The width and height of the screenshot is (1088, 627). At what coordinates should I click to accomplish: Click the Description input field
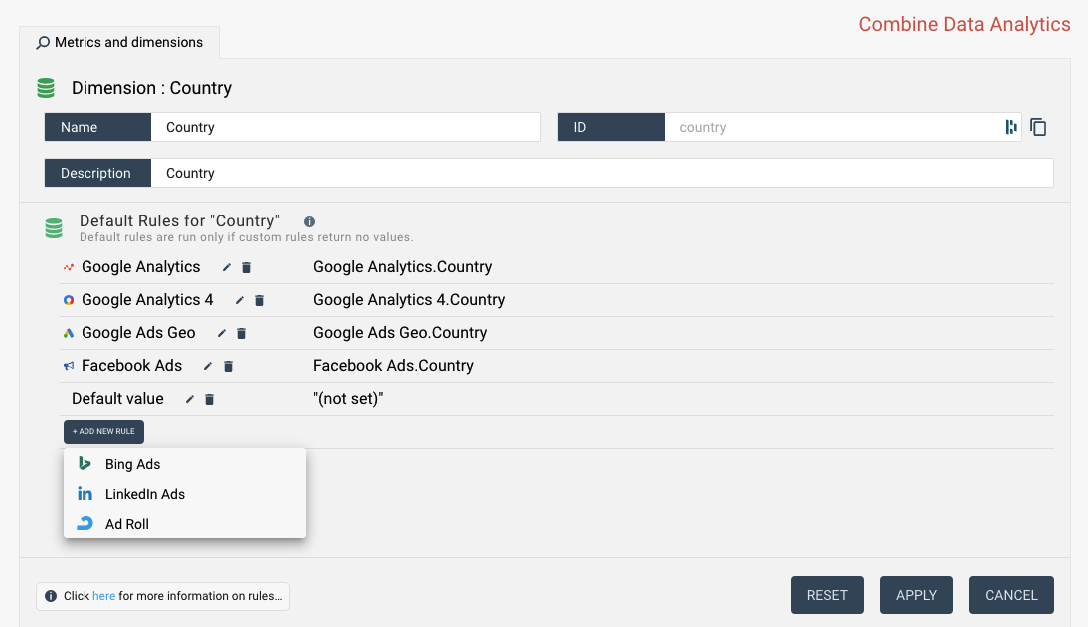click(602, 173)
